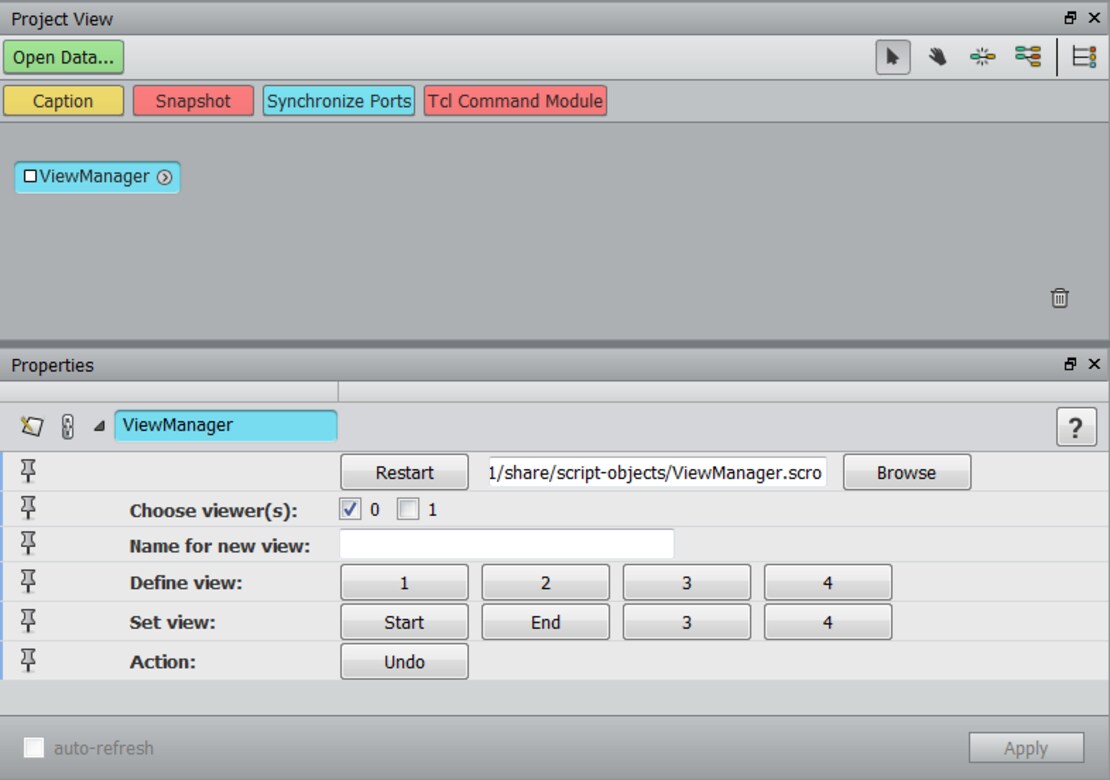Select the Snapshot module button
The image size is (1110, 780).
pos(192,100)
